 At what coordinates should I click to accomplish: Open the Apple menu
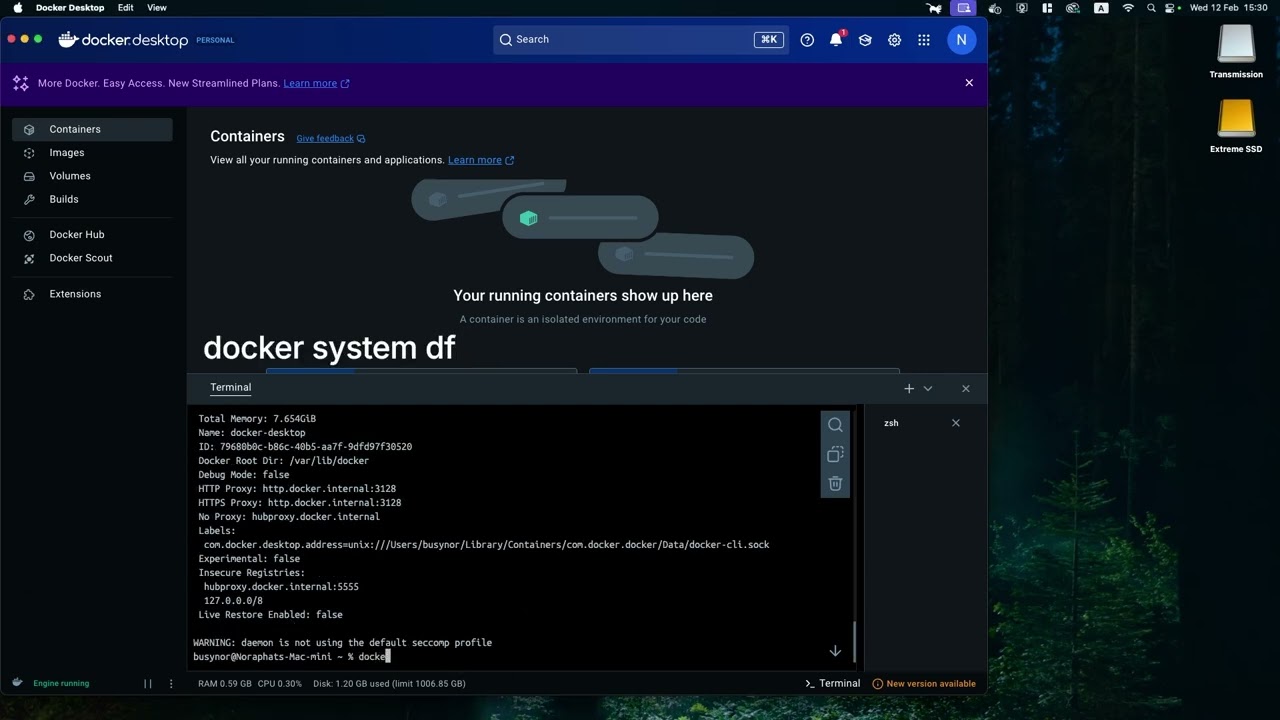tap(17, 7)
